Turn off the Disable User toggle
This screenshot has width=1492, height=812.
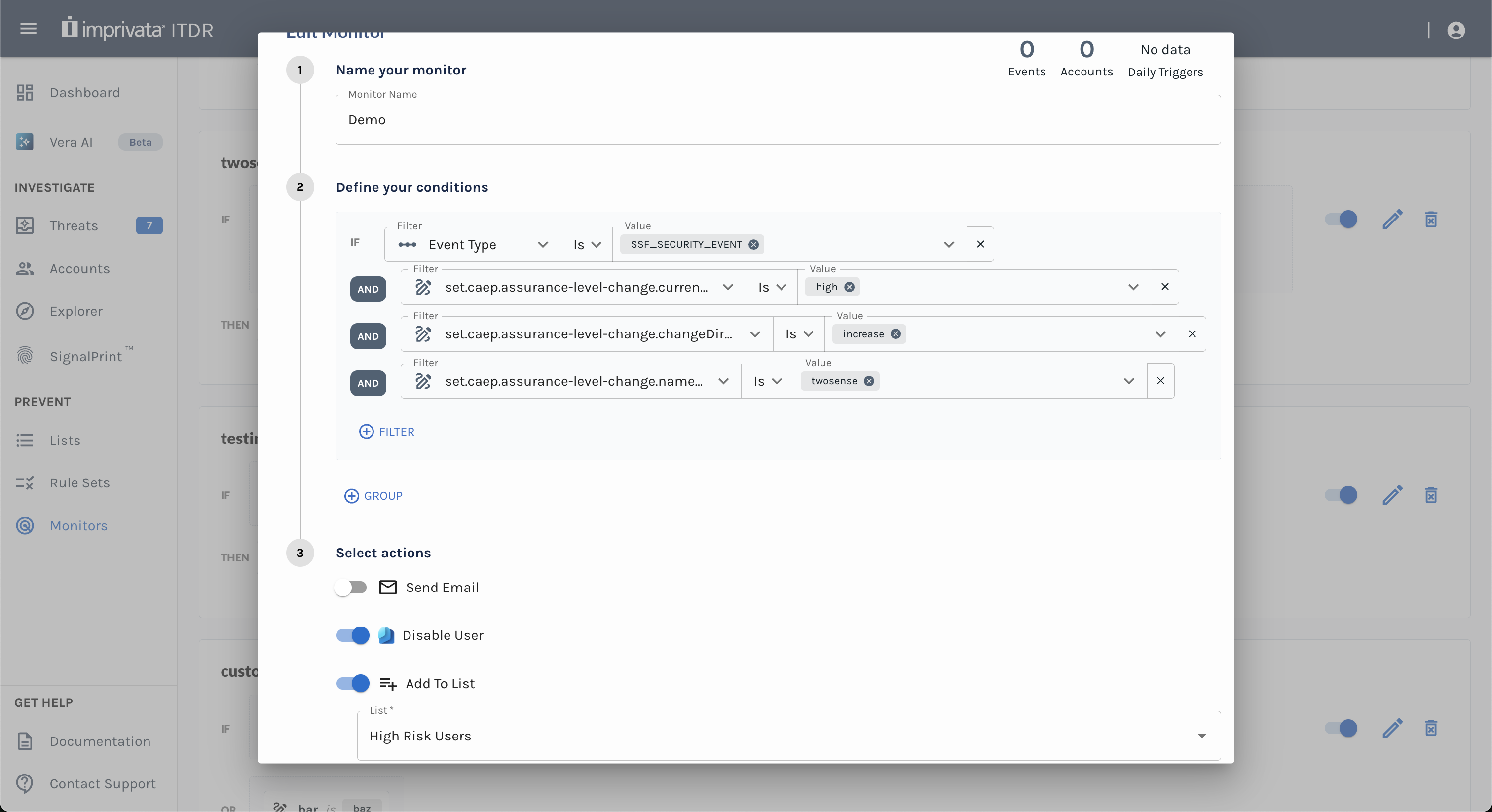point(352,635)
